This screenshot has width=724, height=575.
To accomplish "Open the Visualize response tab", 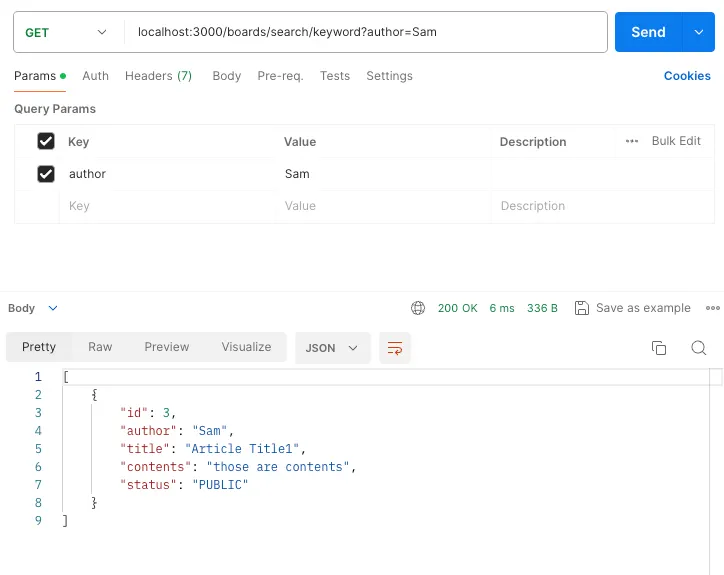I will pos(246,347).
